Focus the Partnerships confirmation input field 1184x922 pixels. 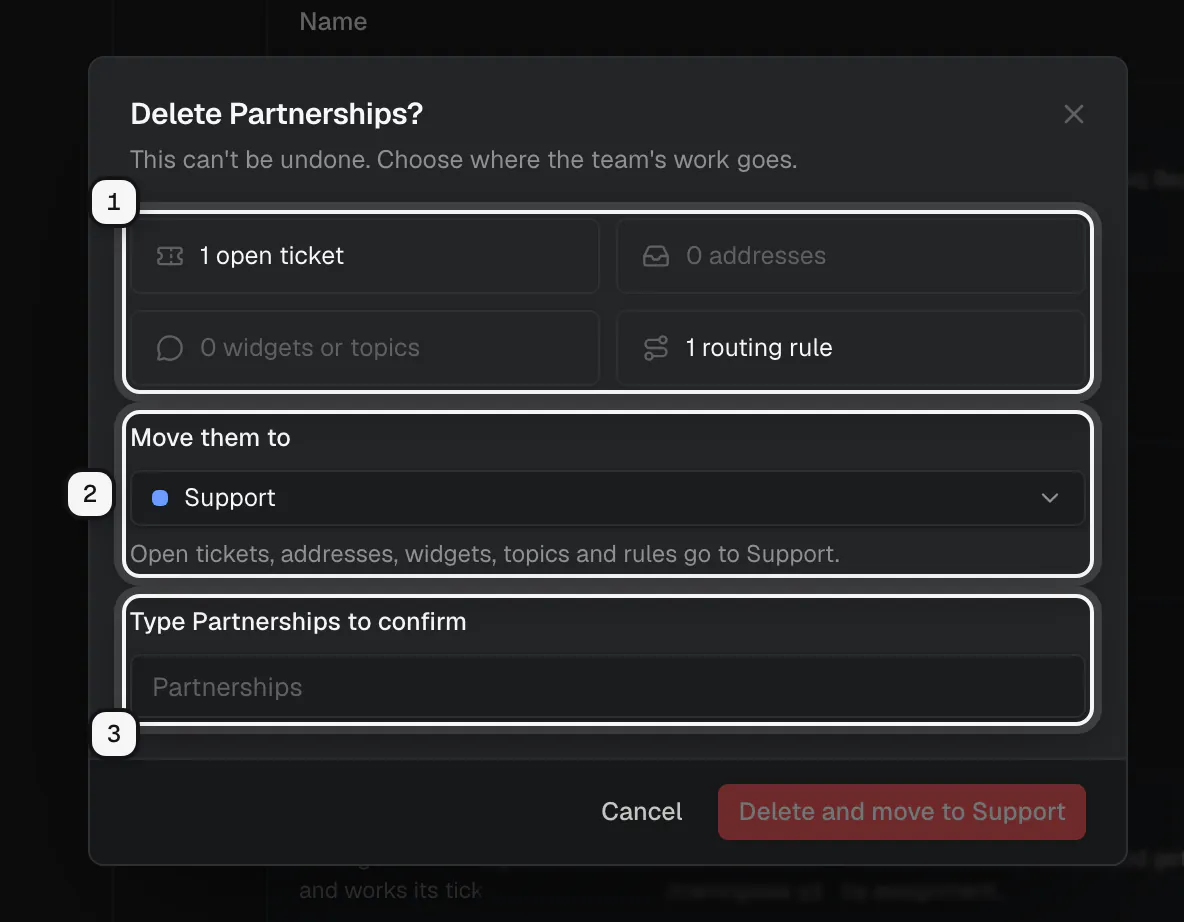coord(607,686)
